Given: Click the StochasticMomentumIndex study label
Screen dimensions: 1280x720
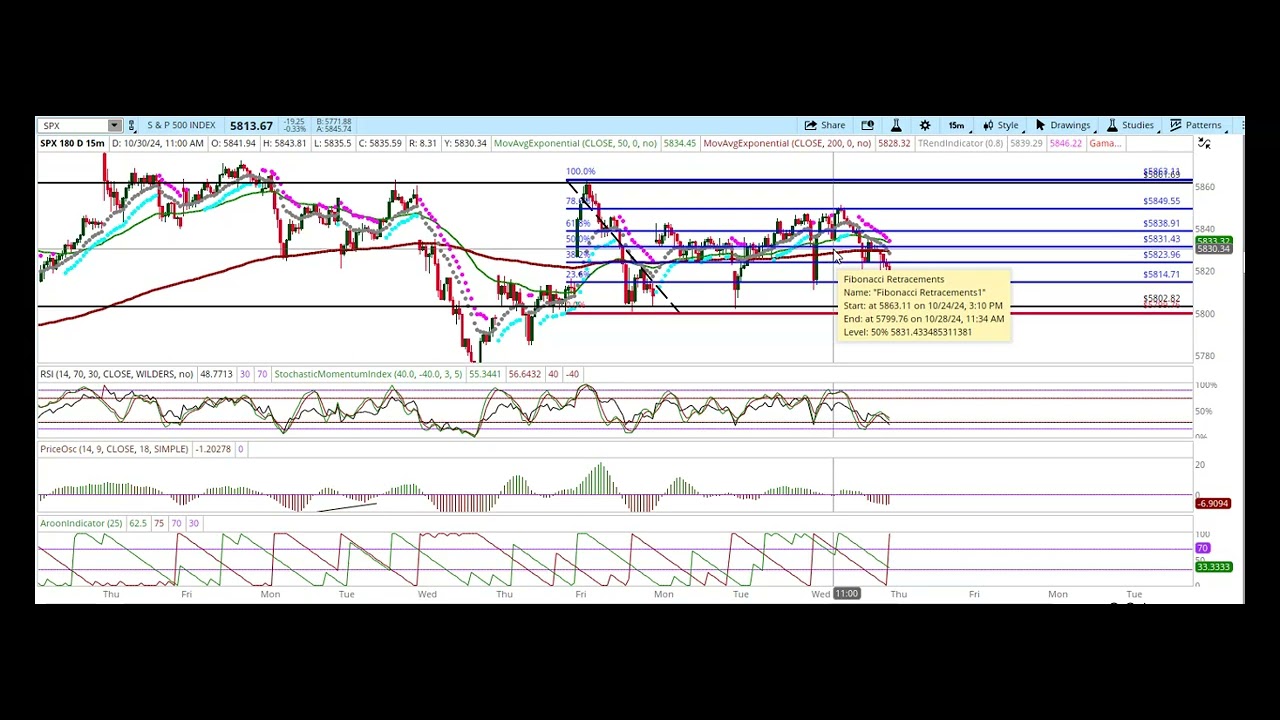Looking at the screenshot, I should click(x=368, y=374).
